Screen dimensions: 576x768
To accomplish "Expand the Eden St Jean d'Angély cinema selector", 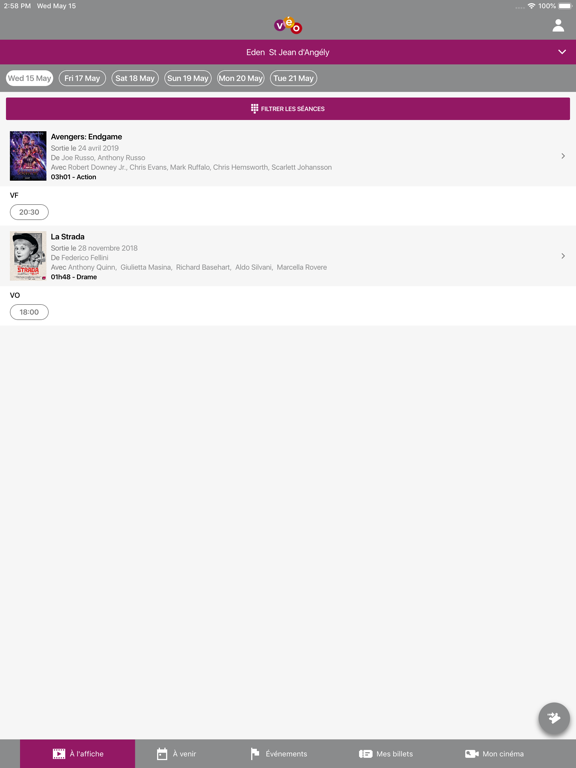I will [x=288, y=52].
